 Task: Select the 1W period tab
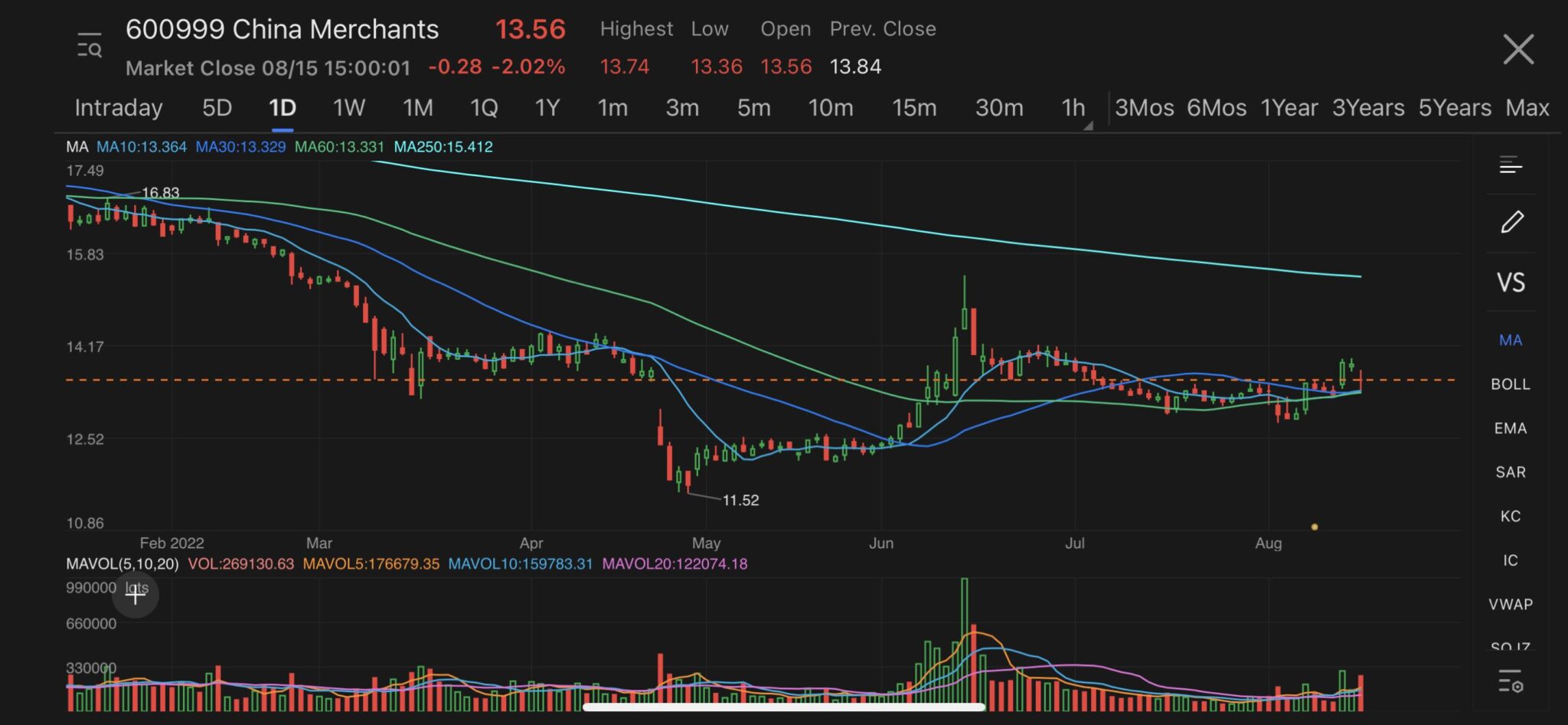(348, 108)
